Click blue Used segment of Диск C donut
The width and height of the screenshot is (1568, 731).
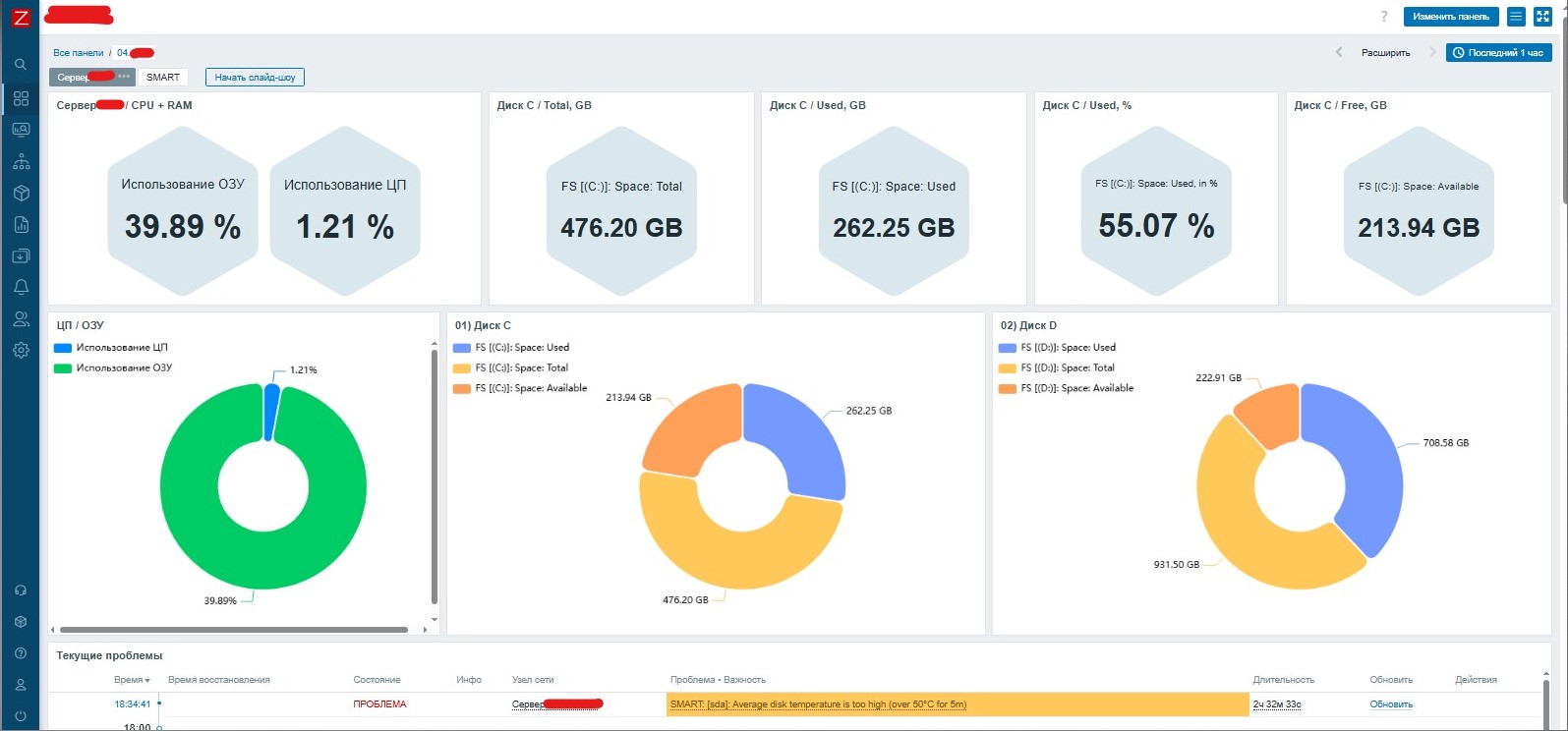click(806, 442)
